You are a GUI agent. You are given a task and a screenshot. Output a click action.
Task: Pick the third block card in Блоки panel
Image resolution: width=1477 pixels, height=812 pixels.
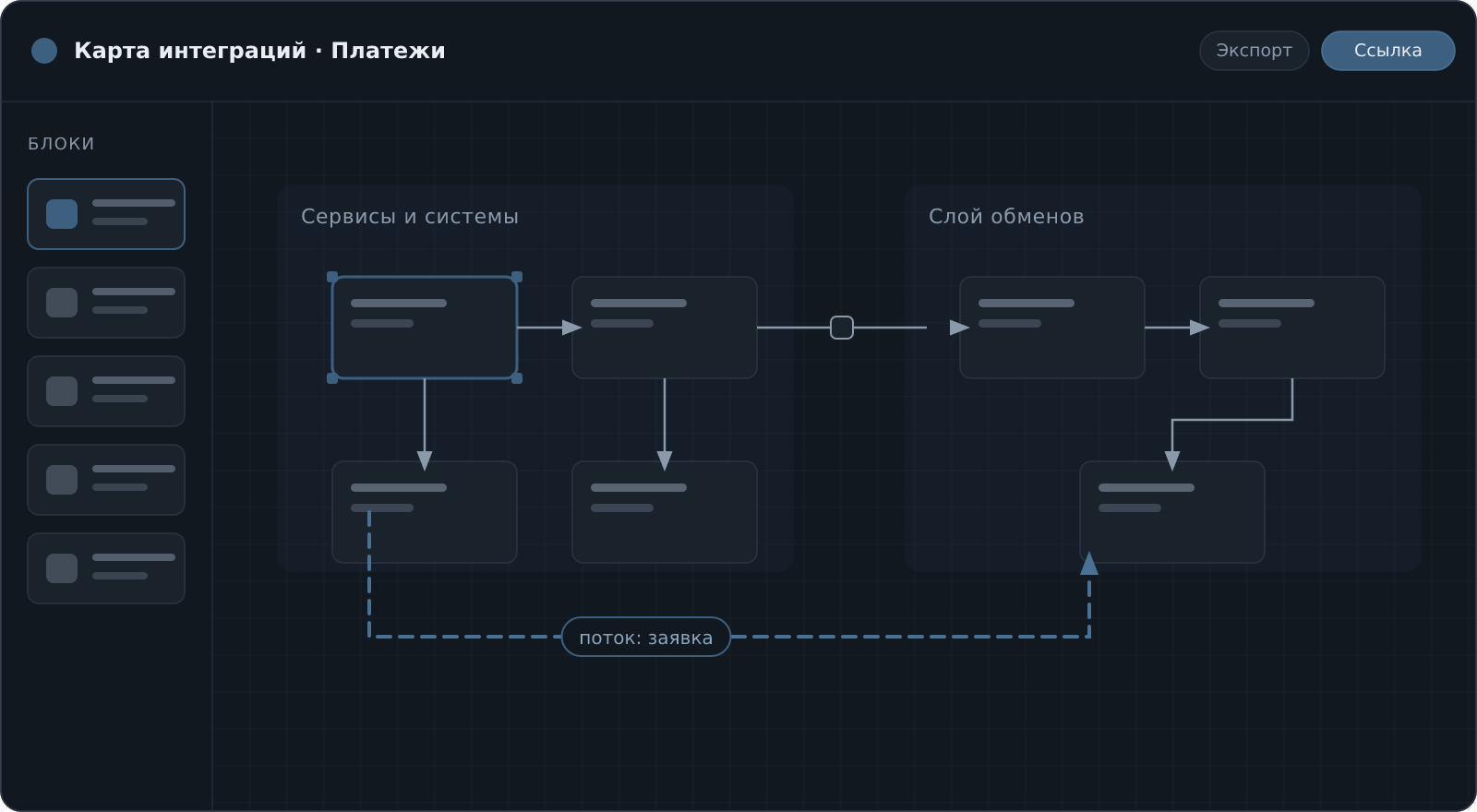coord(106,391)
